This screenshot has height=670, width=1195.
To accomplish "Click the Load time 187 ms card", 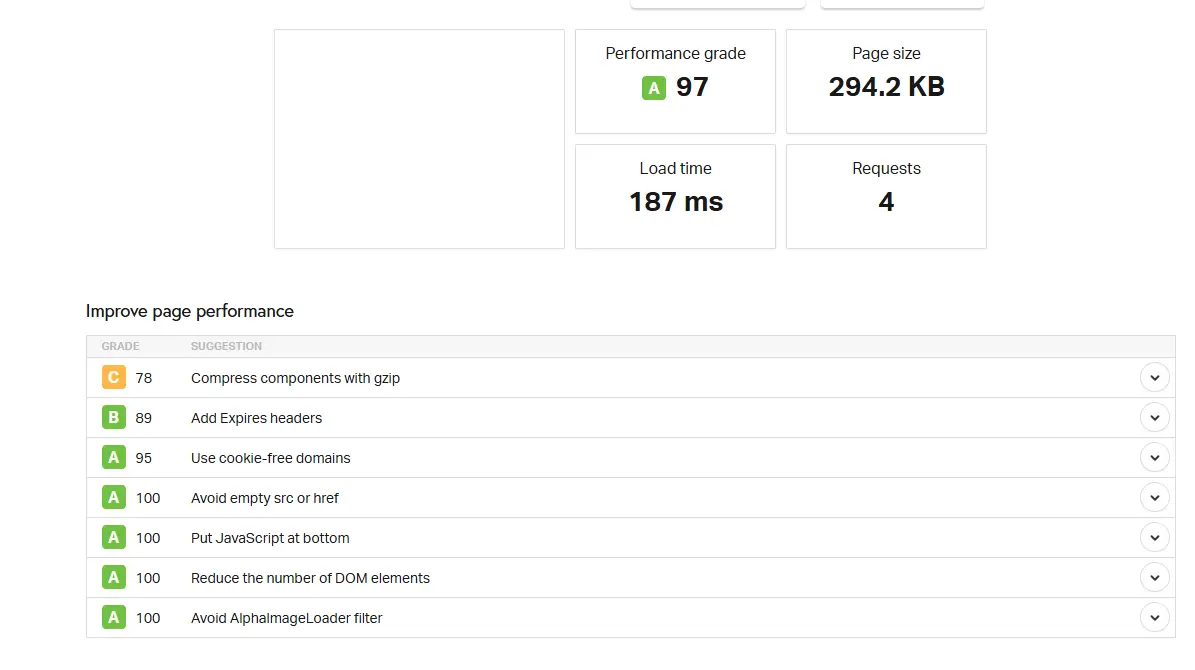I will coord(675,196).
